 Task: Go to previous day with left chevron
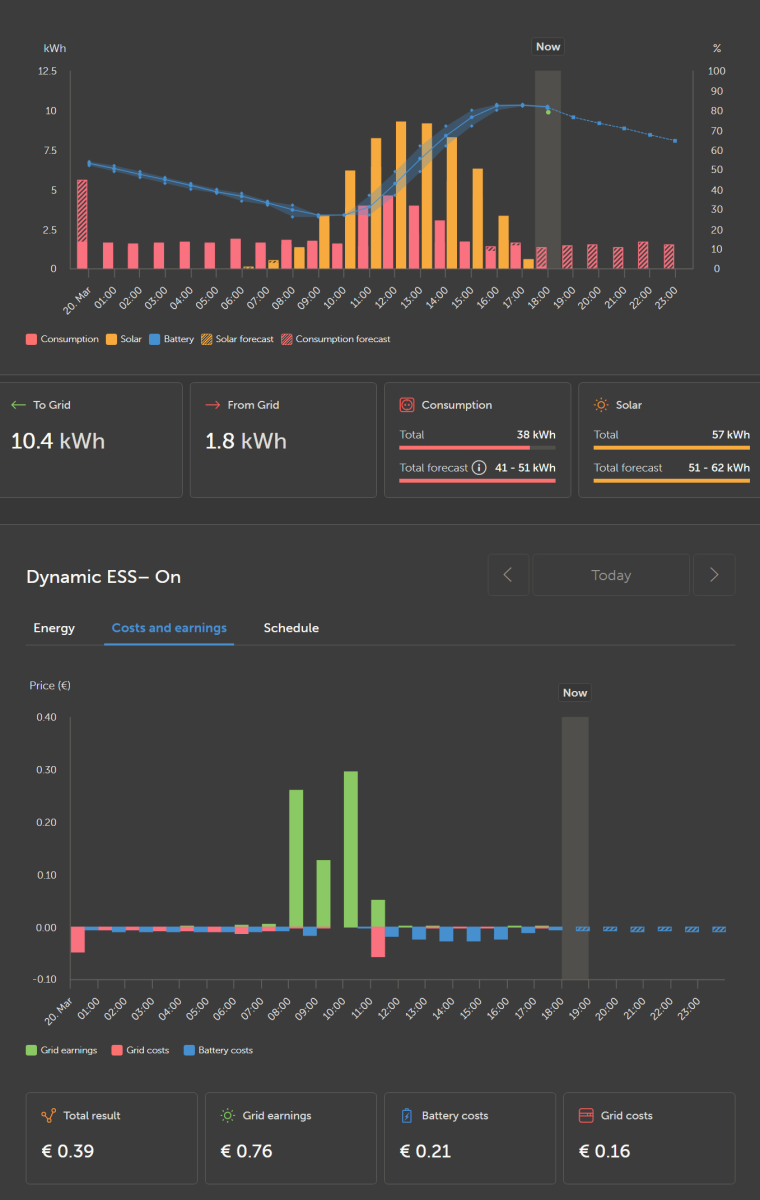508,575
